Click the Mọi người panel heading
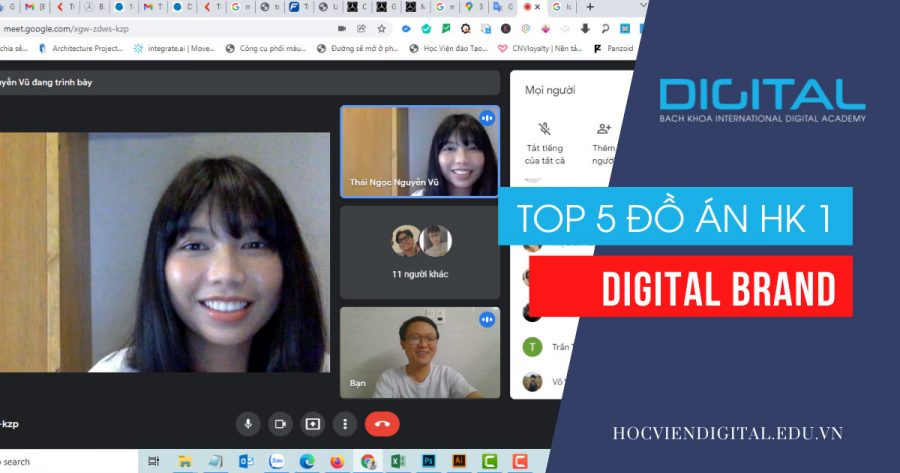Viewport: 900px width, 473px height. coord(550,90)
